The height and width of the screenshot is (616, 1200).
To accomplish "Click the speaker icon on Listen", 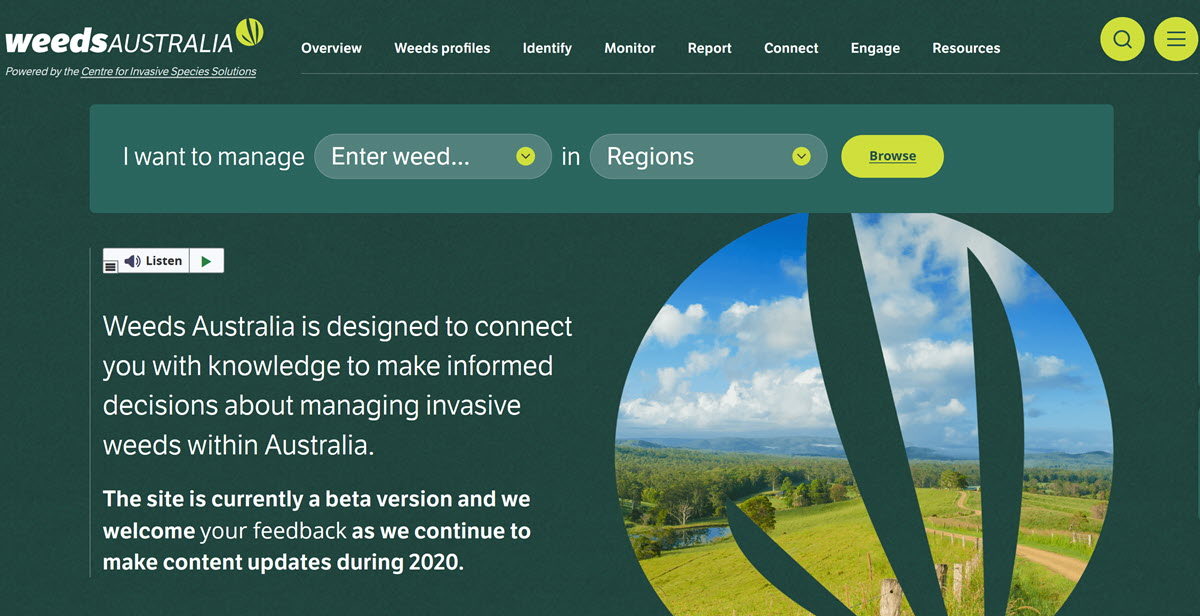I will pyautogui.click(x=132, y=261).
